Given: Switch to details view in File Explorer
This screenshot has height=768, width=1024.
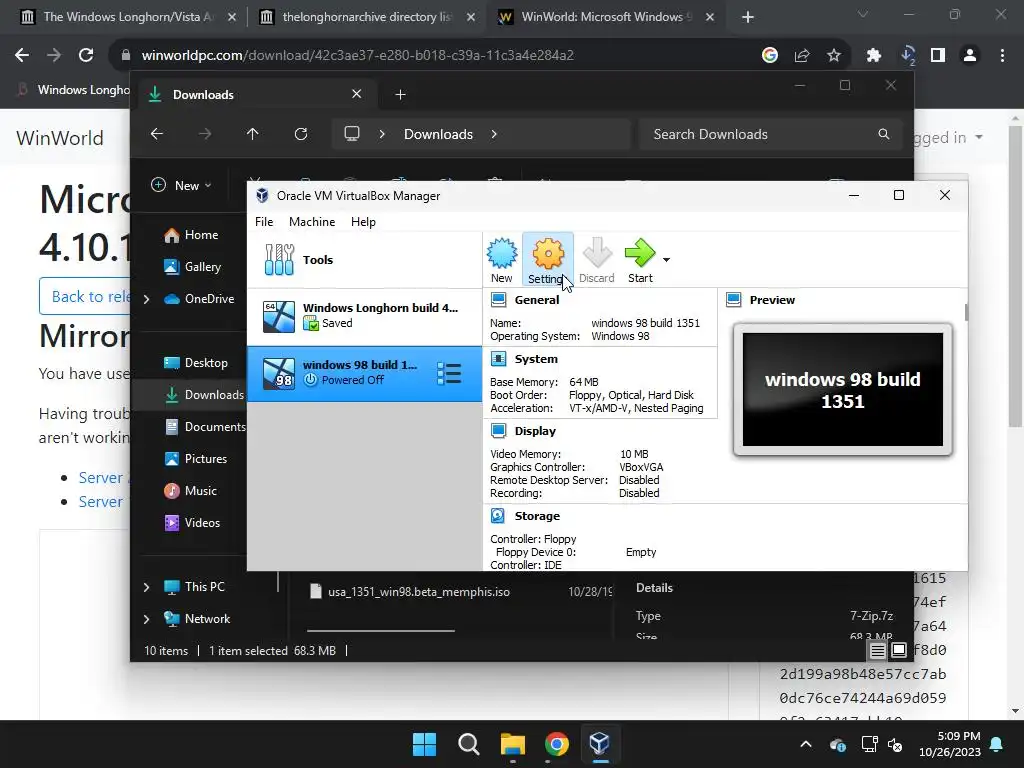Looking at the screenshot, I should pyautogui.click(x=877, y=650).
